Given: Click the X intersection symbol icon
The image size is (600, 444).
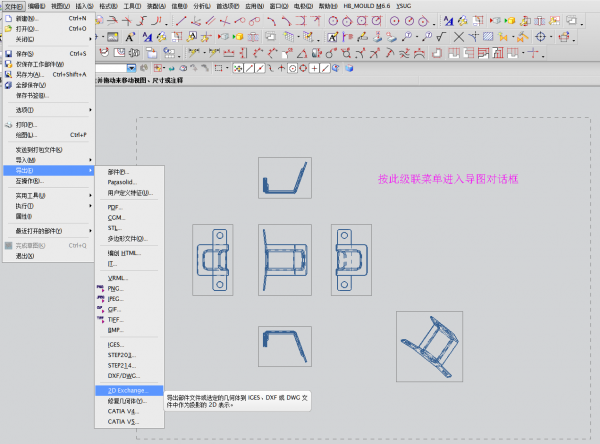Looking at the screenshot, I should coord(458,37).
